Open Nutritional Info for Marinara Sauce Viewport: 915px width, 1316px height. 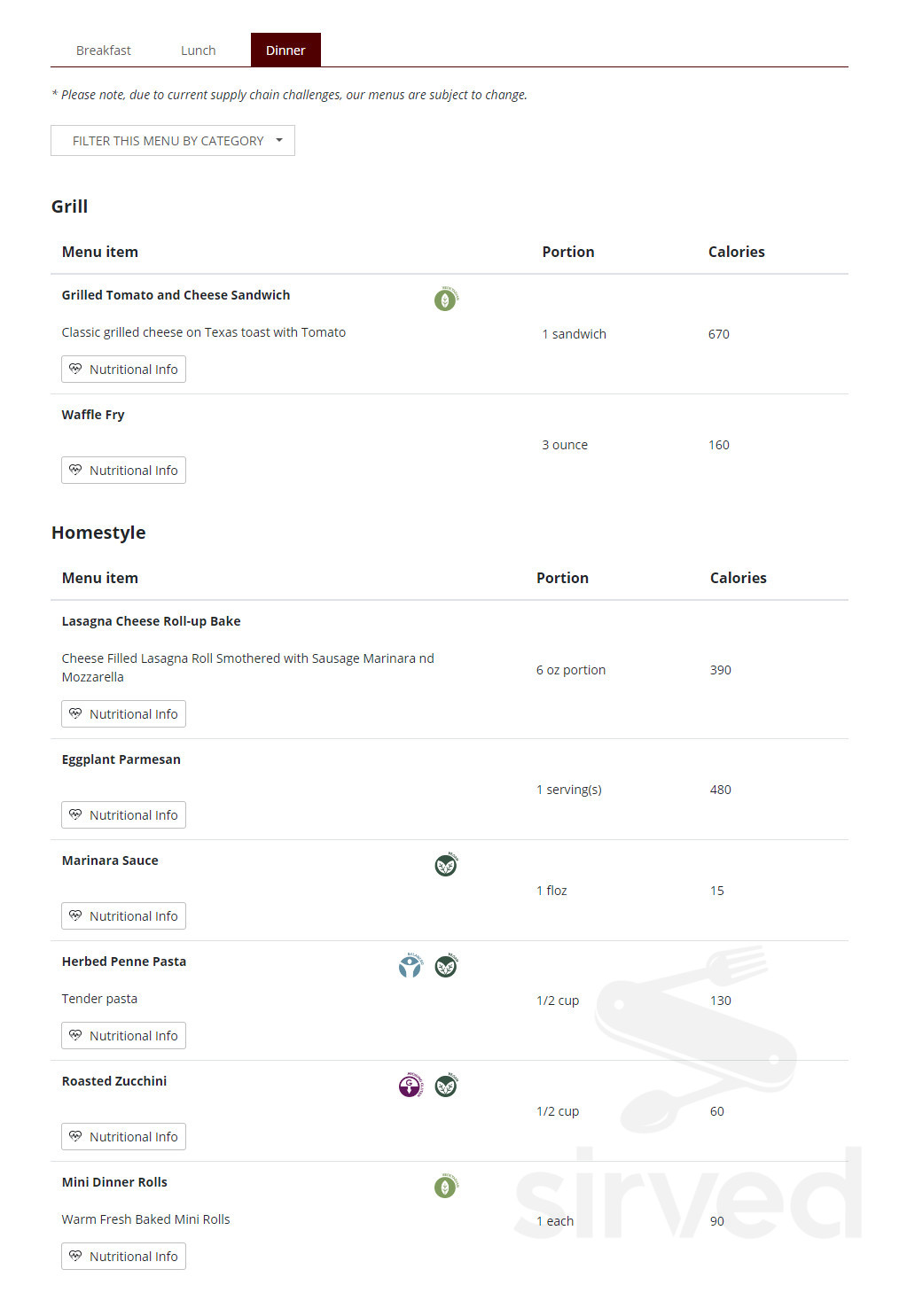coord(123,916)
